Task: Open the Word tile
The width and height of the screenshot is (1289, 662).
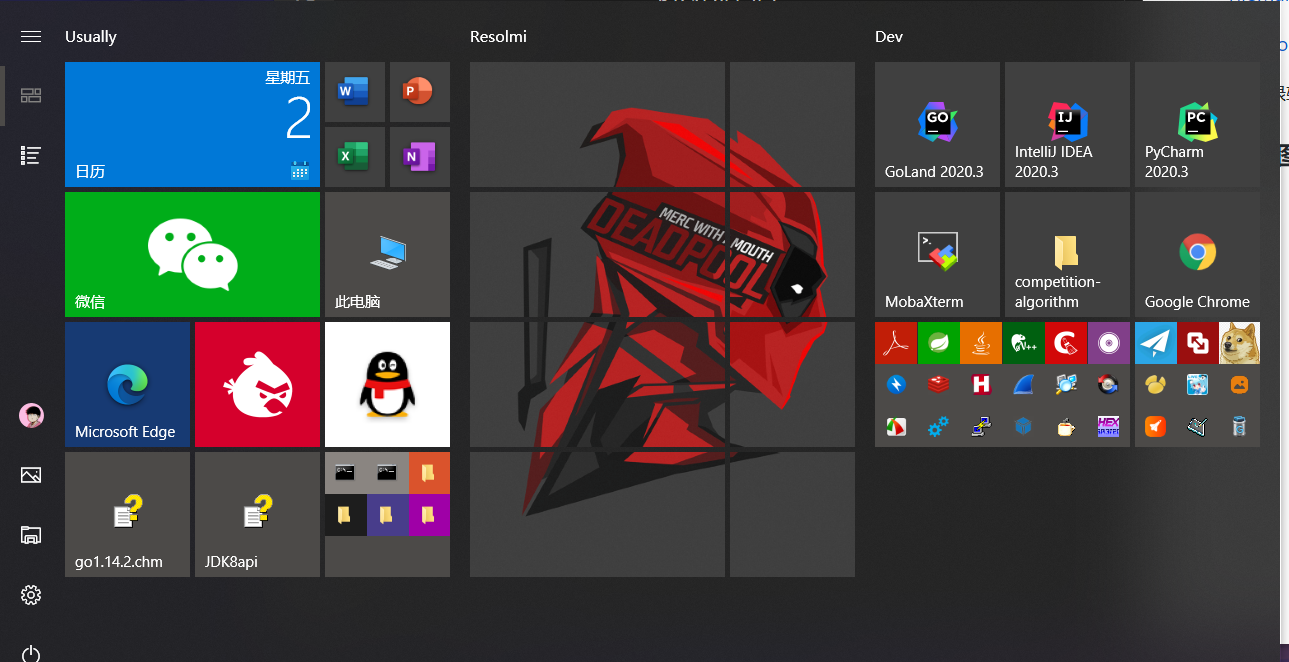Action: (354, 92)
